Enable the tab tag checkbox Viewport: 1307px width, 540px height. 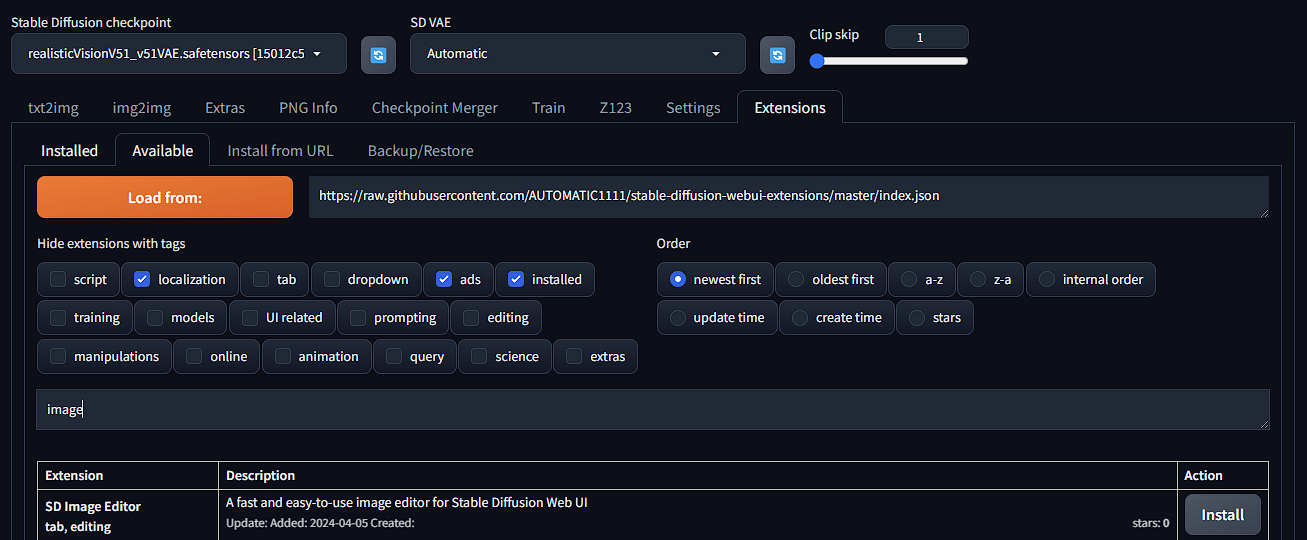point(261,279)
